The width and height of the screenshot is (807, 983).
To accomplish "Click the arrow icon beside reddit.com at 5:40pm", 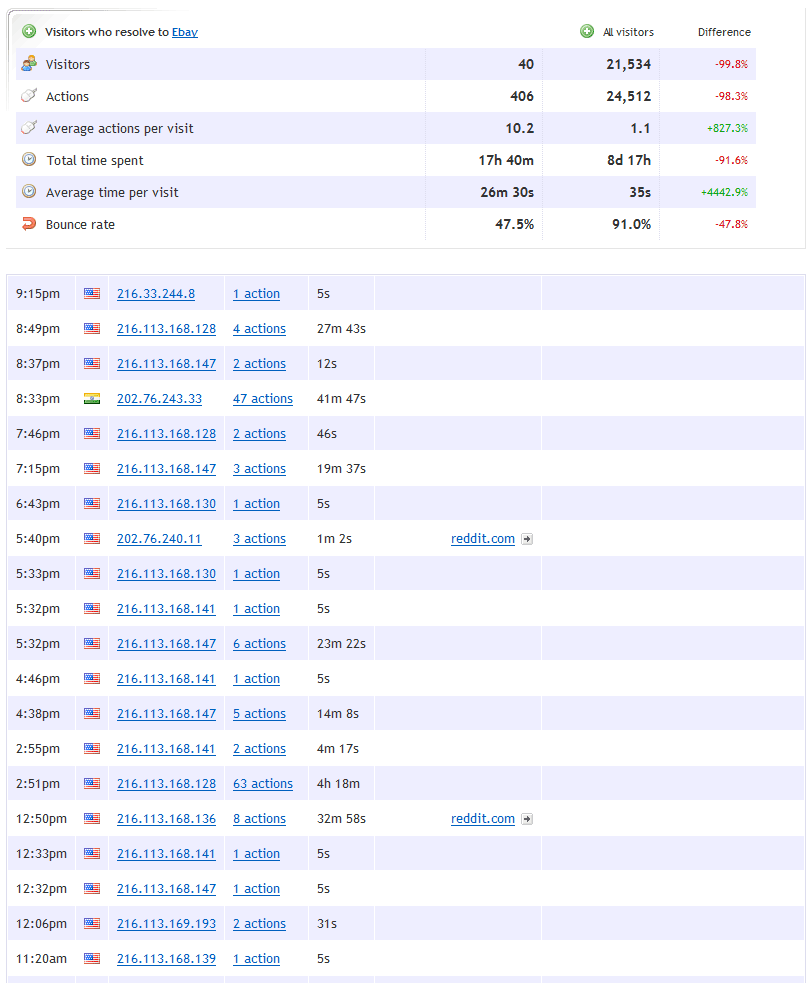I will point(527,539).
